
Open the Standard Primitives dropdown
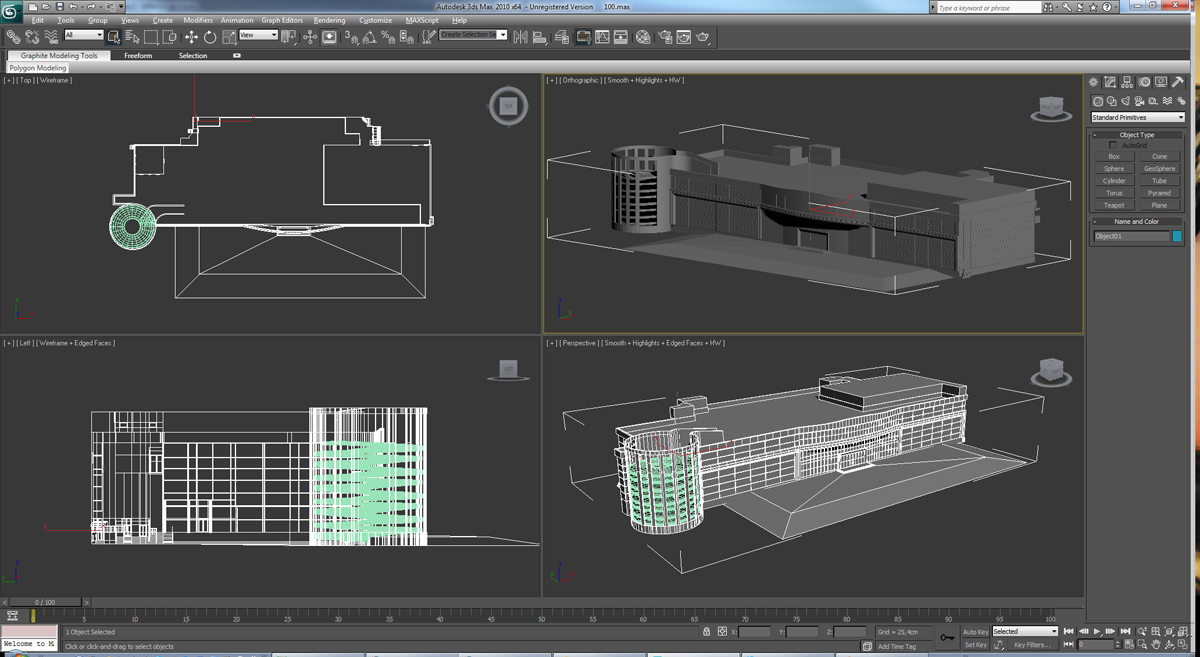[1137, 118]
